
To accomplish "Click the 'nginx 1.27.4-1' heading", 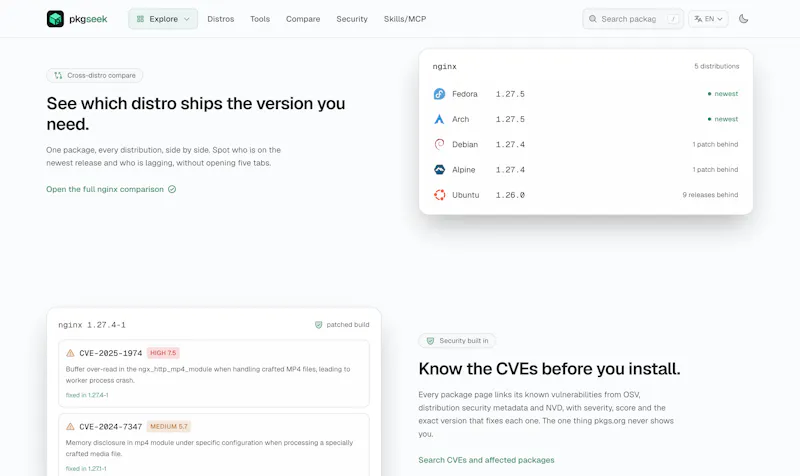I will [92, 324].
